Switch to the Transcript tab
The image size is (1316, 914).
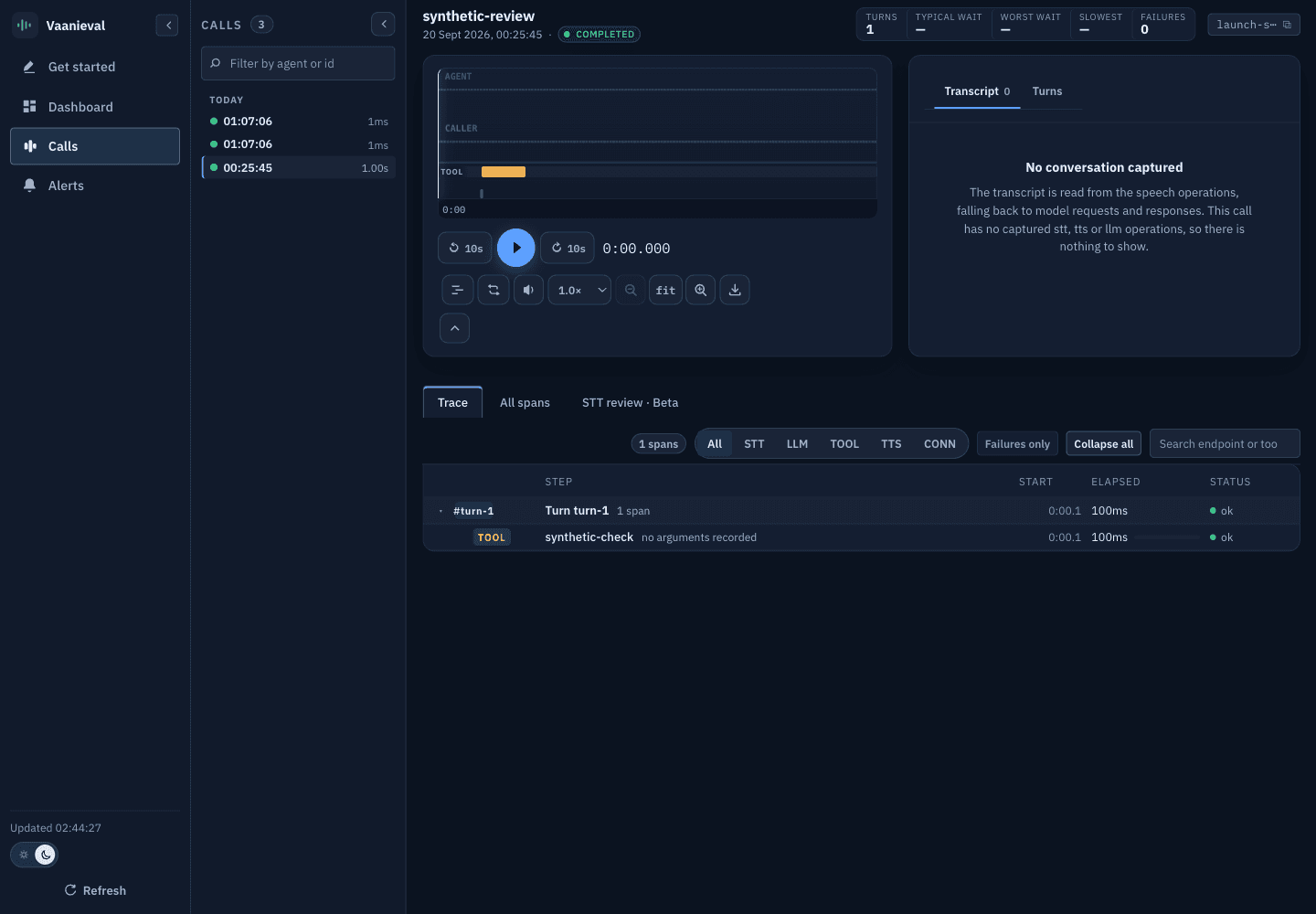977,91
